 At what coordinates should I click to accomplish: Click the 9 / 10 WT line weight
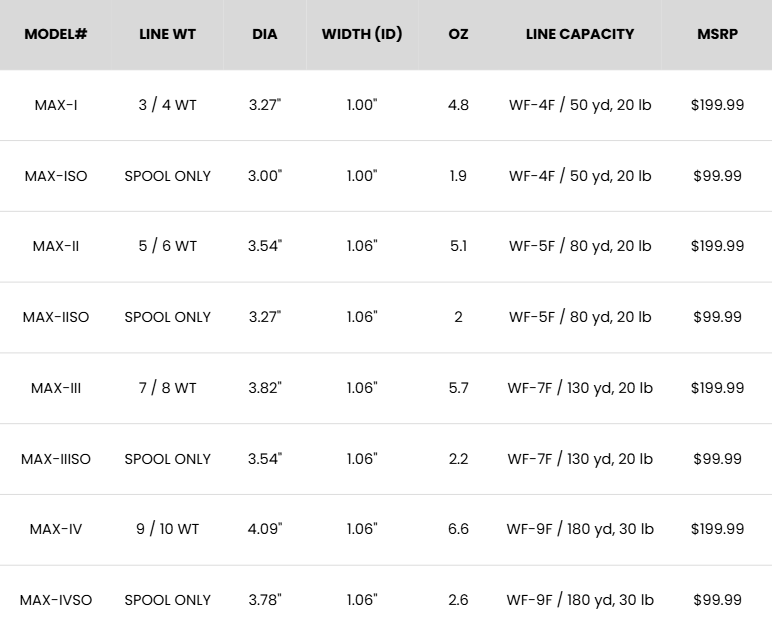(168, 529)
